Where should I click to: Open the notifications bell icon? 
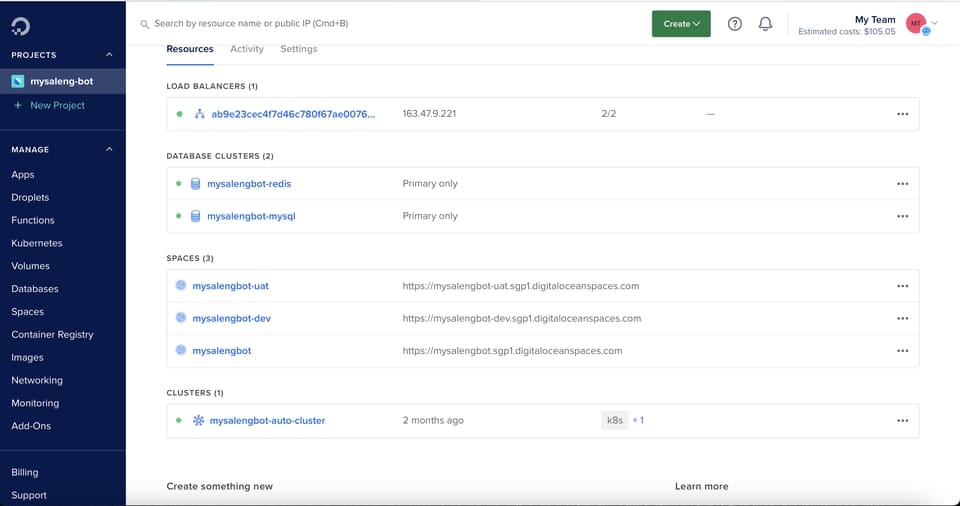click(765, 24)
